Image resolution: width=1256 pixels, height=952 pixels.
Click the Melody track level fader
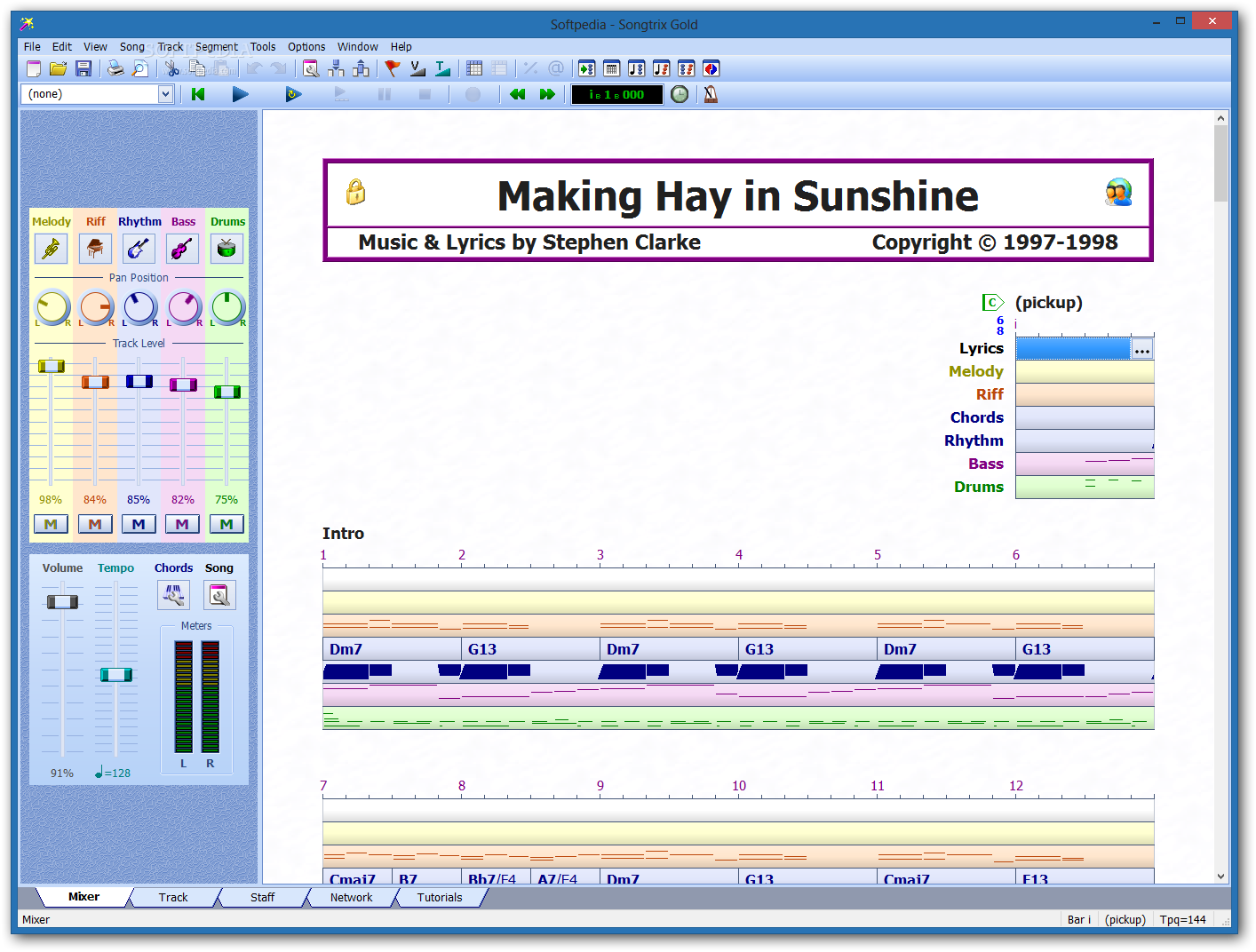52,366
